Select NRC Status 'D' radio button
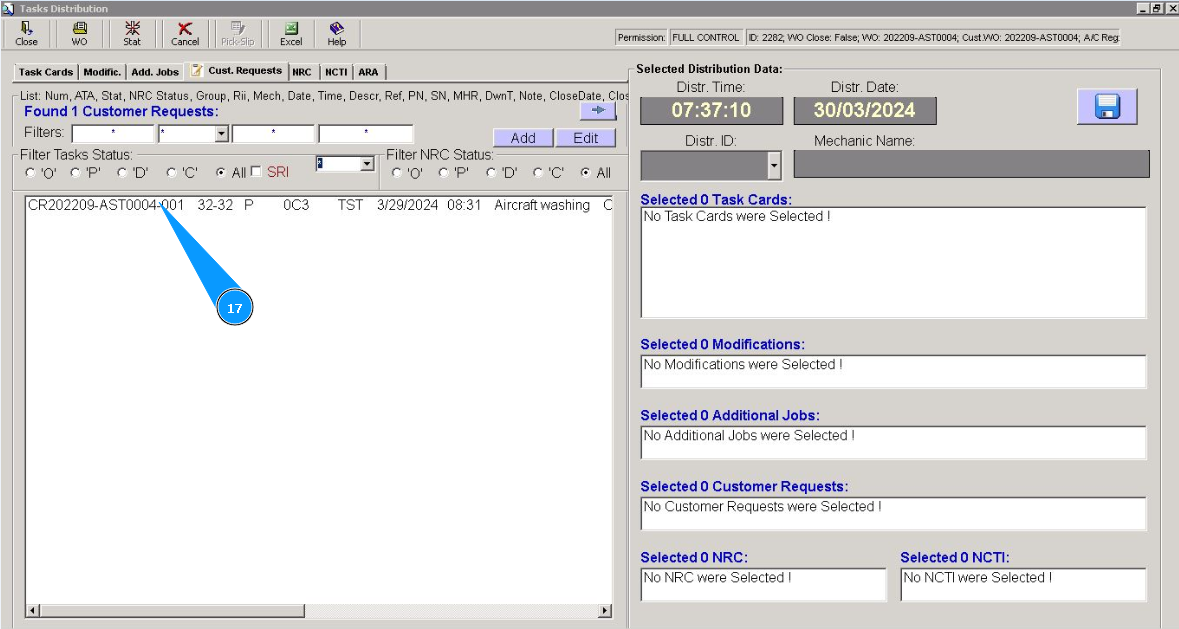 point(491,173)
